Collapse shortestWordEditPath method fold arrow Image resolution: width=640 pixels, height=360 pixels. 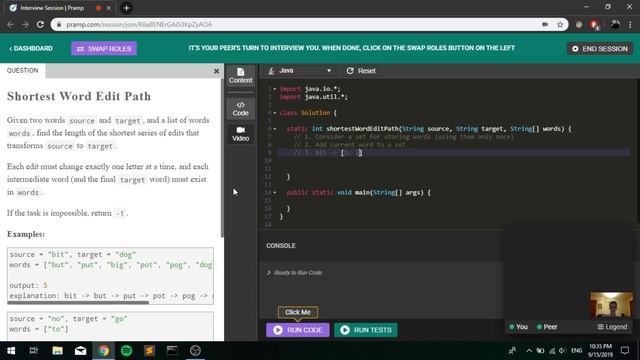pos(275,129)
